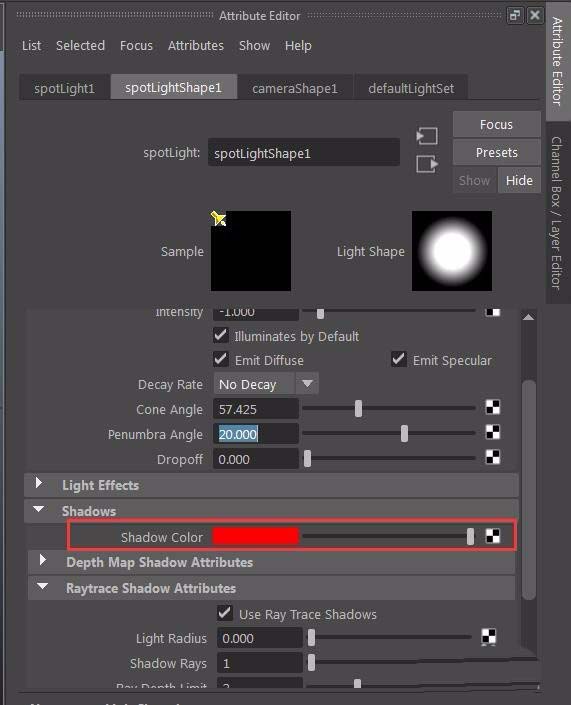Switch to the spotLightShape1 tab

(x=174, y=87)
